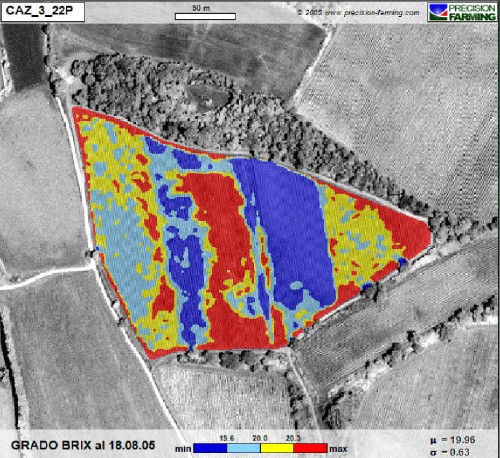This screenshot has height=458, width=500.
Task: Click the 20.3 legend threshold
Action: point(293,438)
